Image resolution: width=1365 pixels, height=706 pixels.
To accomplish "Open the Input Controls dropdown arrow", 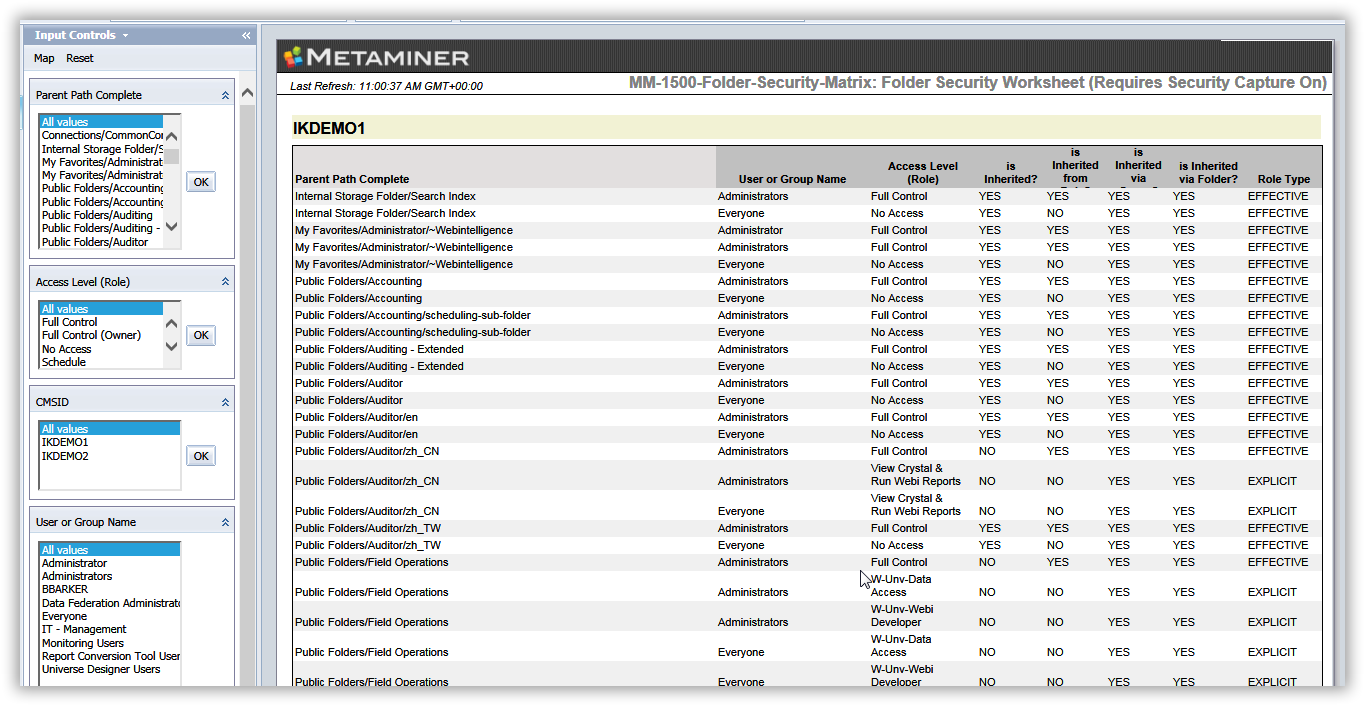I will pyautogui.click(x=125, y=36).
